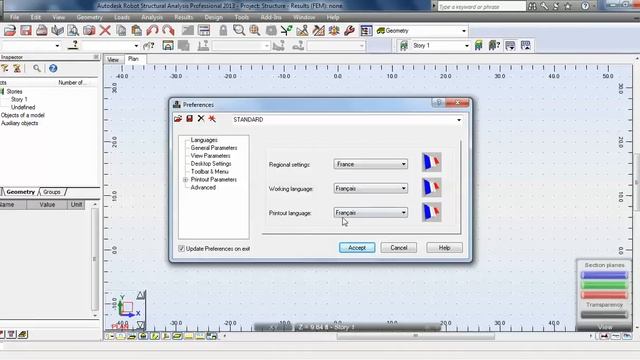
Task: Click the binoculars search icon in title bar
Action: coord(532,6)
